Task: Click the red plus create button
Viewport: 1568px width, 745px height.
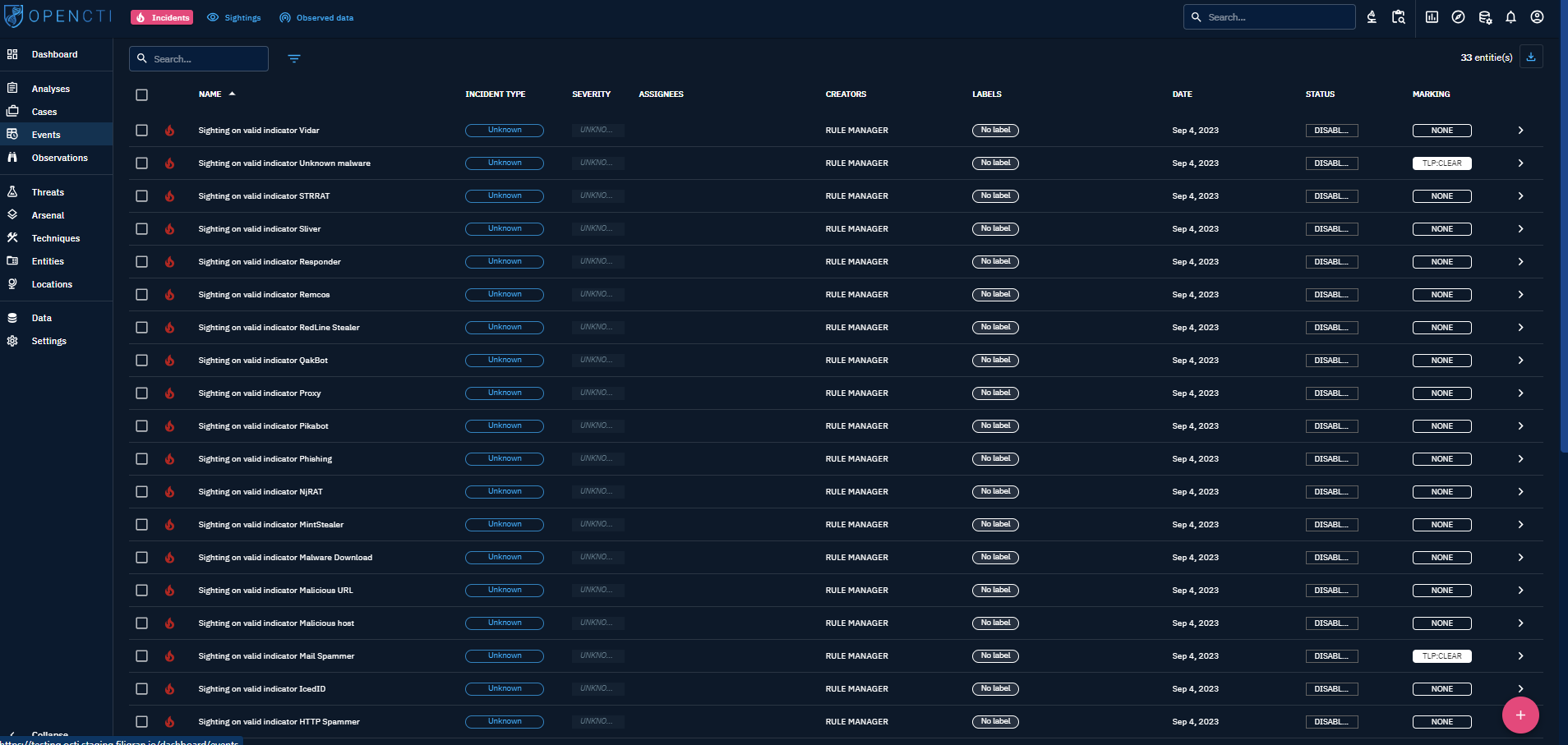Action: coord(1520,715)
